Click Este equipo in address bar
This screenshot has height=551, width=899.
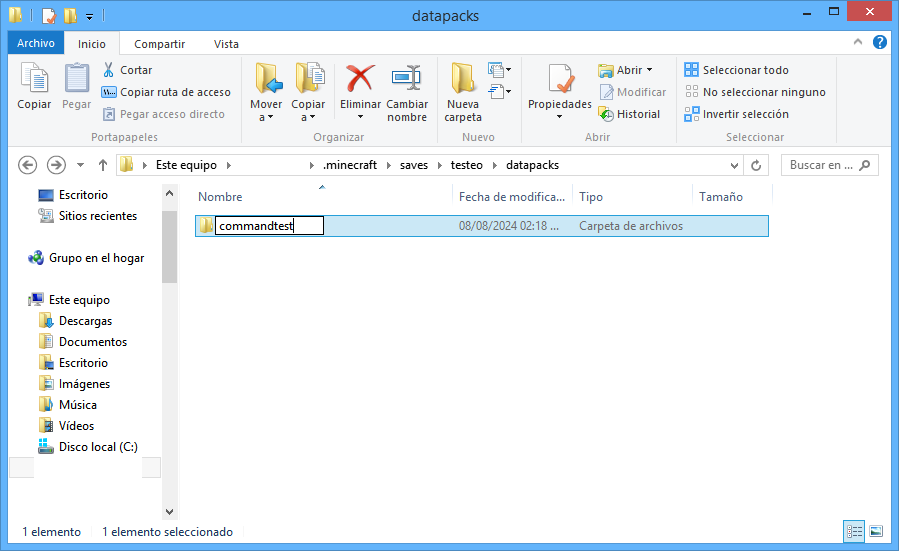(186, 165)
